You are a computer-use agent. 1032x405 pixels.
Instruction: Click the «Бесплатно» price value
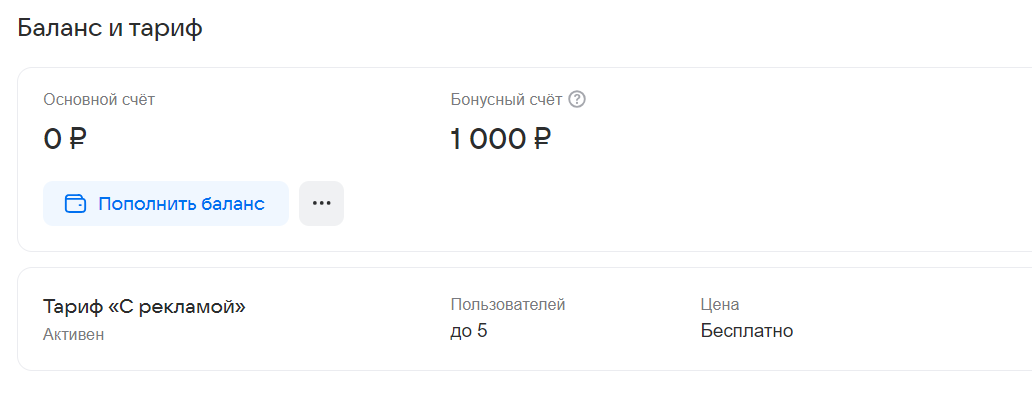[x=747, y=330]
